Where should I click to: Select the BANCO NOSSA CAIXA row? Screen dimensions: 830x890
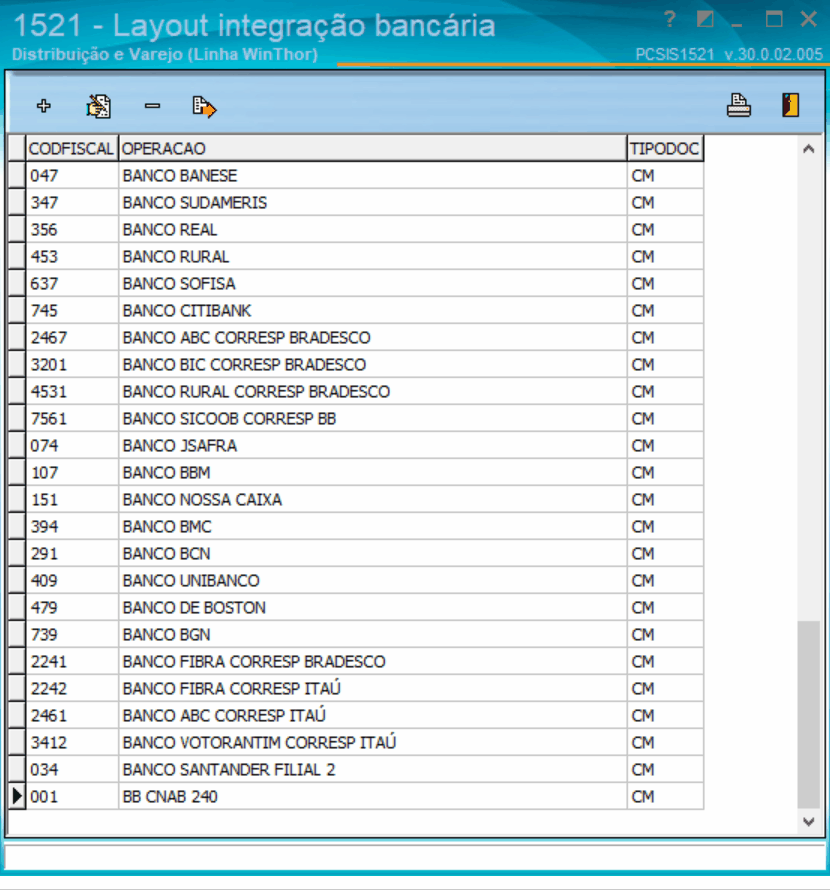point(356,499)
